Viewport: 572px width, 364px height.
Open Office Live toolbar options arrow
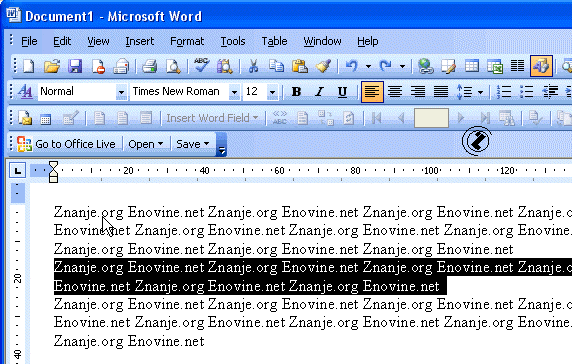click(221, 145)
